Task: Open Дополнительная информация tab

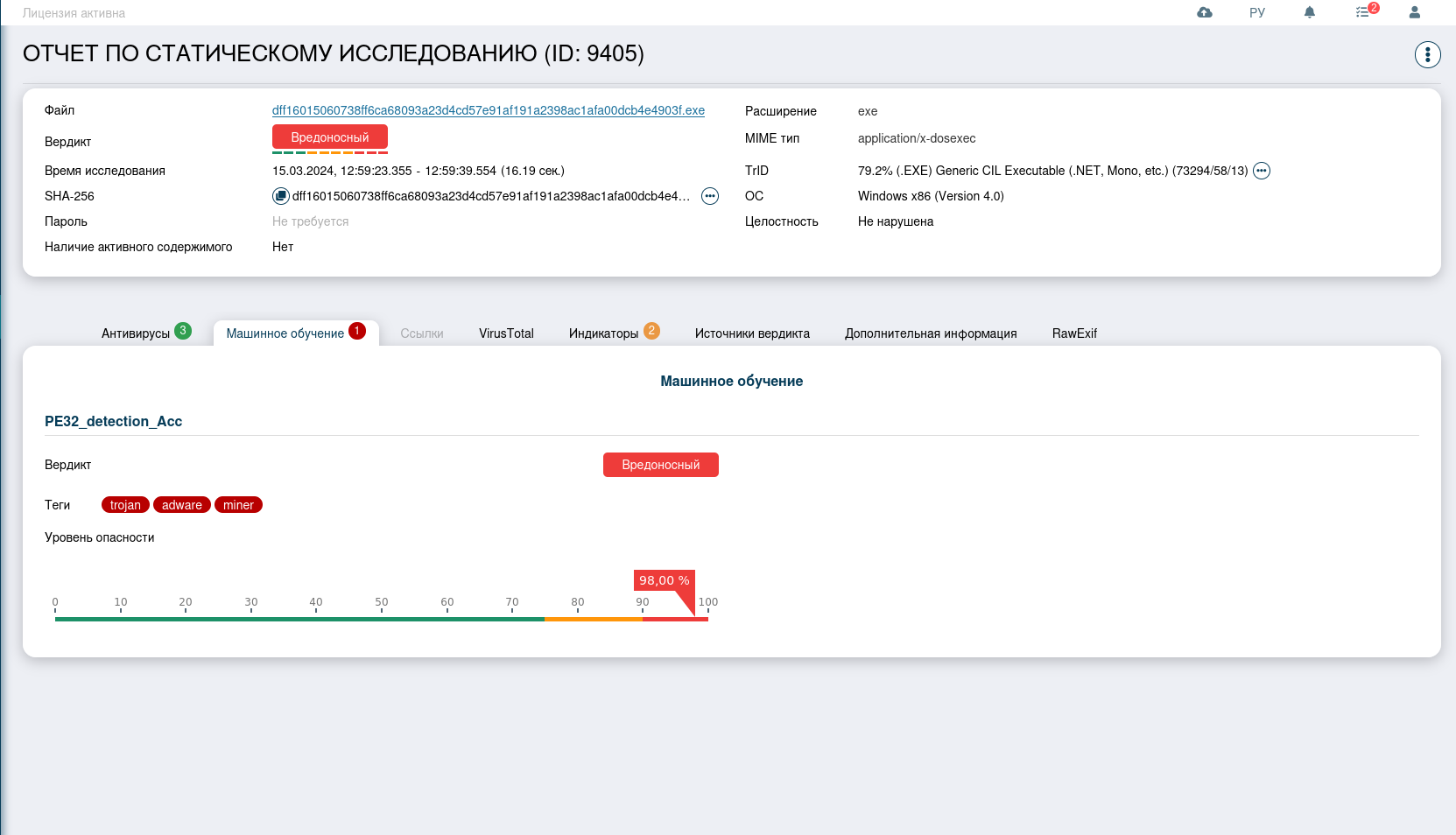Action: pyautogui.click(x=931, y=333)
